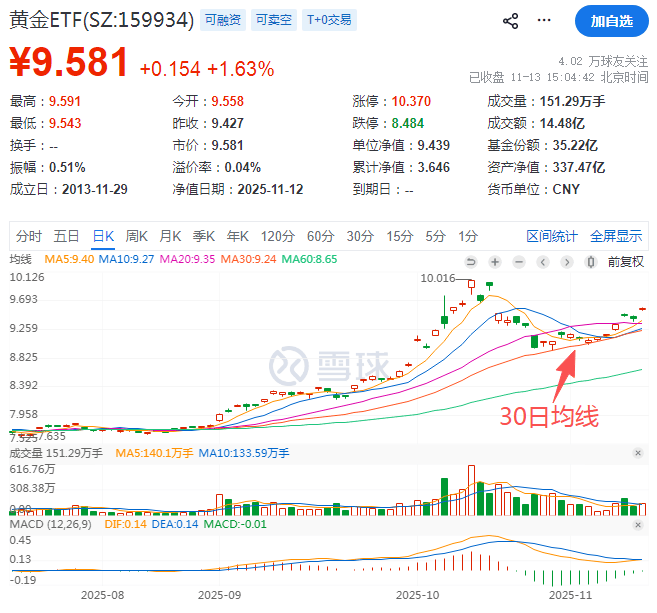Click the candlestick style icon

pos(591,262)
